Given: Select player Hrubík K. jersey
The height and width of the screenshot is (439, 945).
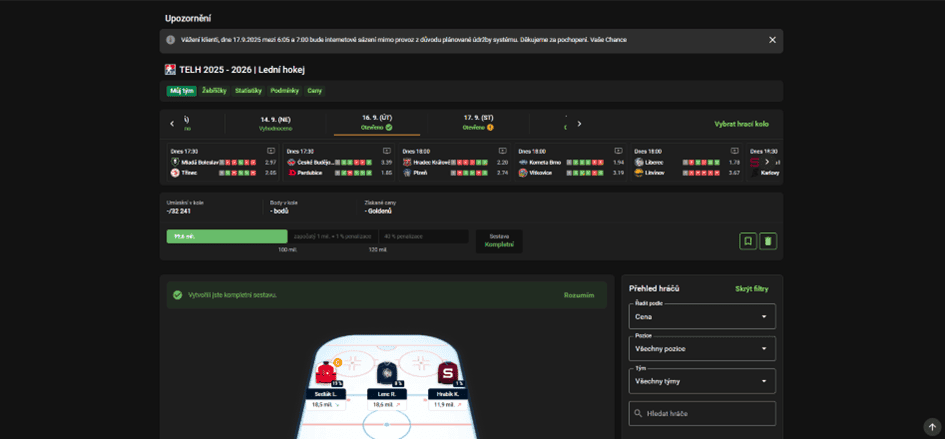Looking at the screenshot, I should click(448, 373).
